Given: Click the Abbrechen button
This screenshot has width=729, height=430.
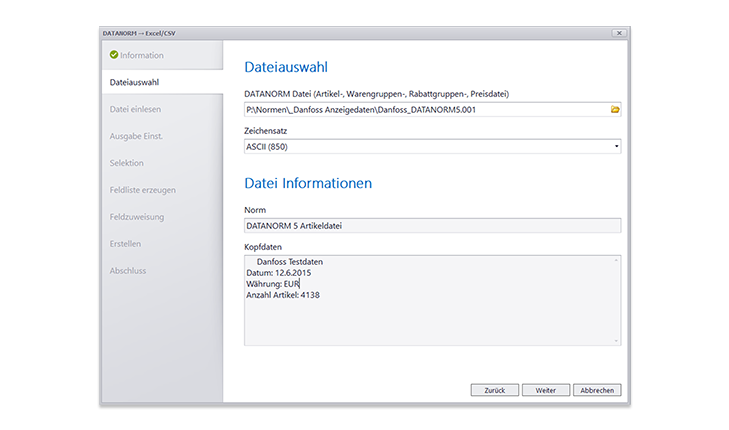Looking at the screenshot, I should pyautogui.click(x=597, y=390).
